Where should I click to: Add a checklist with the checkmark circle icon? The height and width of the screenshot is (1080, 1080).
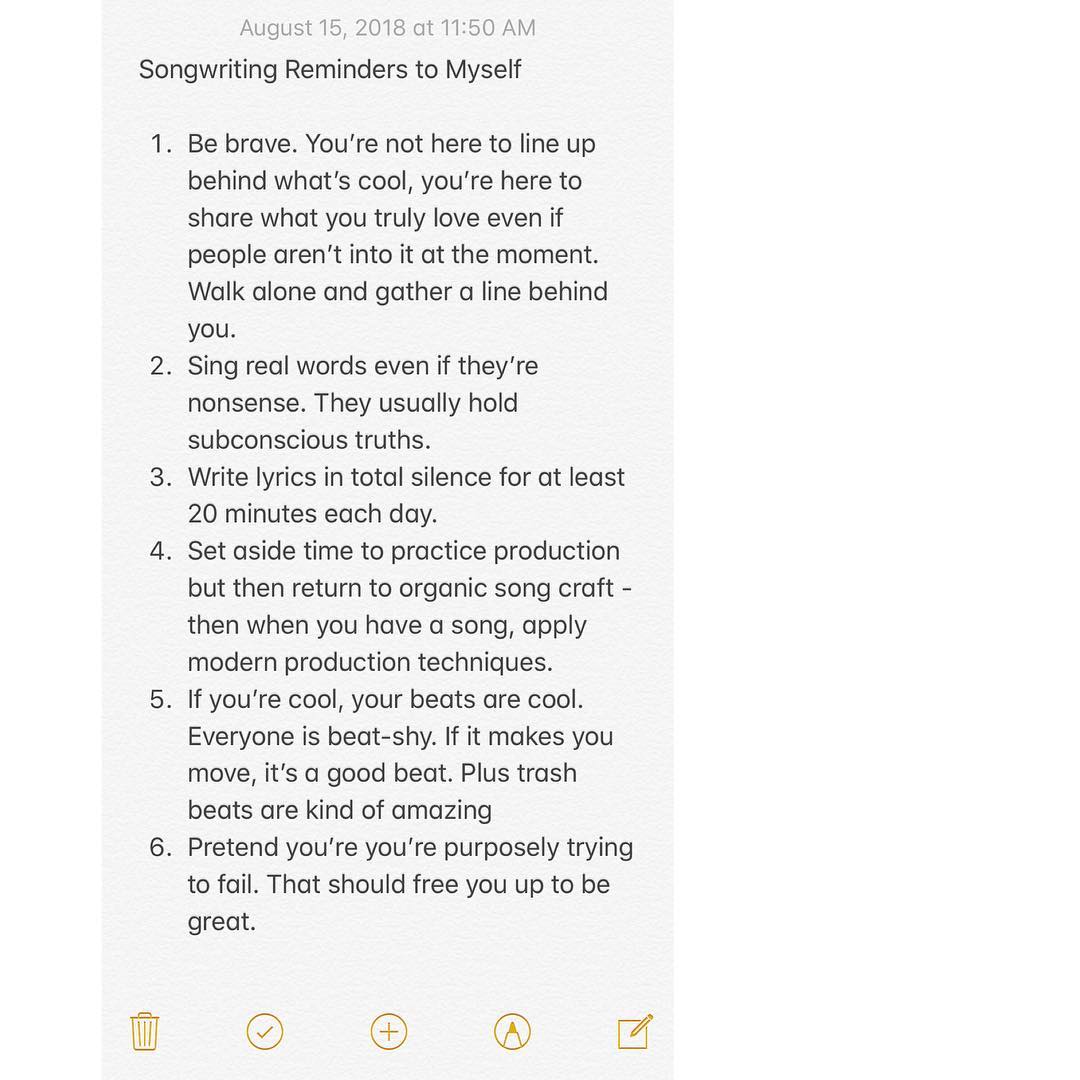click(265, 1031)
